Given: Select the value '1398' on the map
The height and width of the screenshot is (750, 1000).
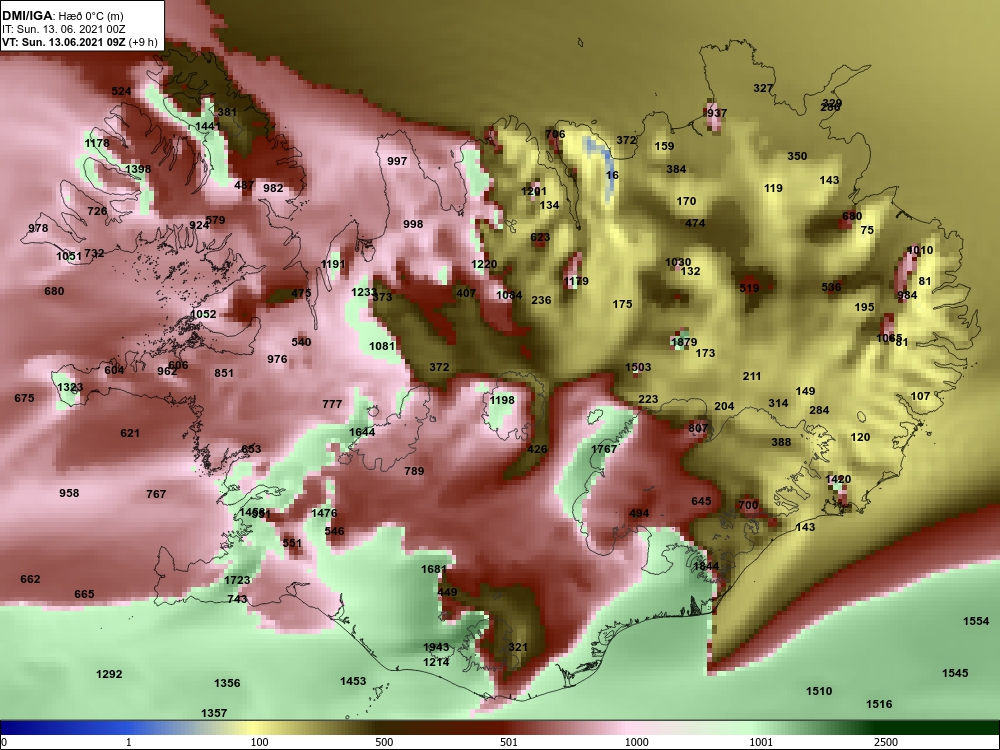Looking at the screenshot, I should [138, 169].
